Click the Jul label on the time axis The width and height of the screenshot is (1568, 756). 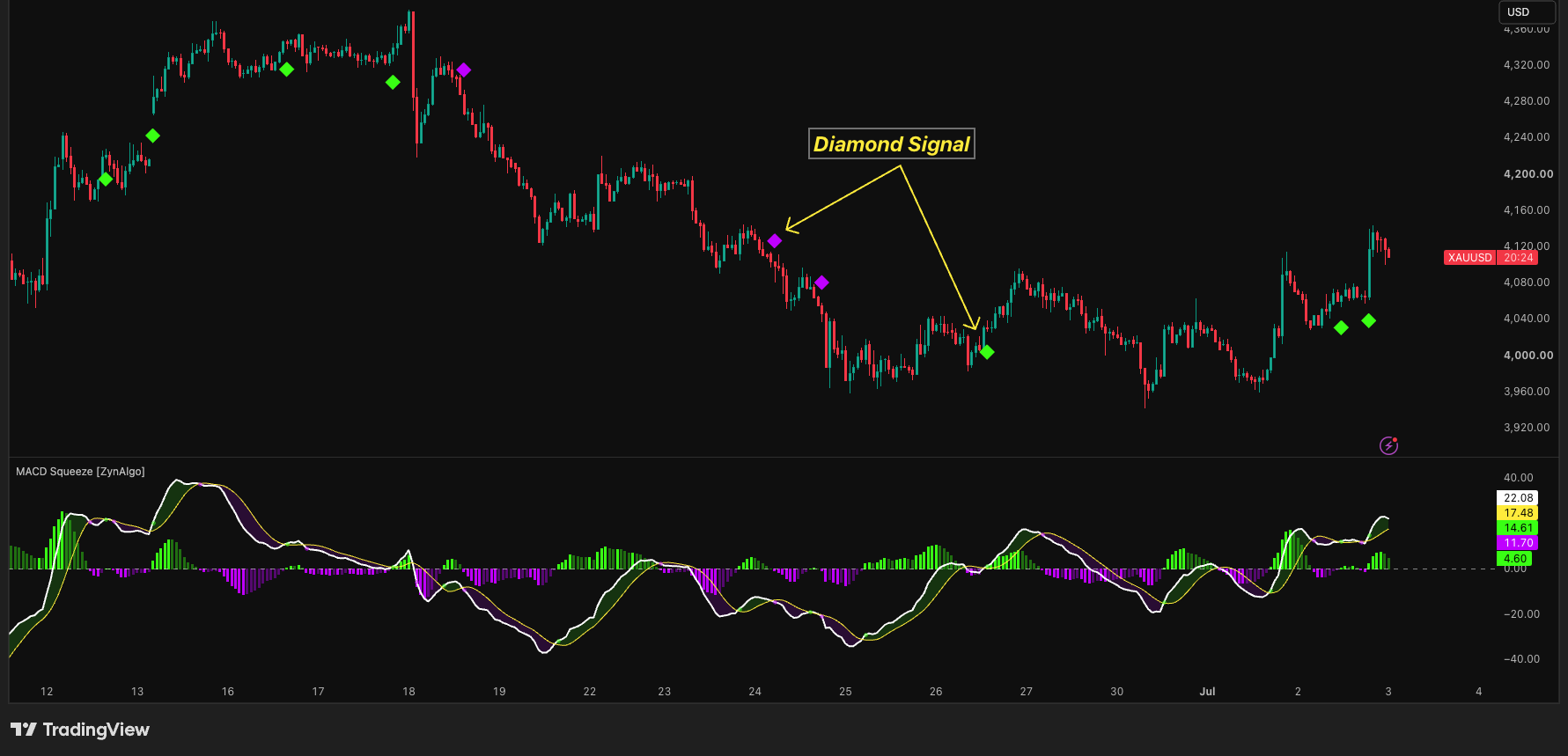click(x=1207, y=692)
